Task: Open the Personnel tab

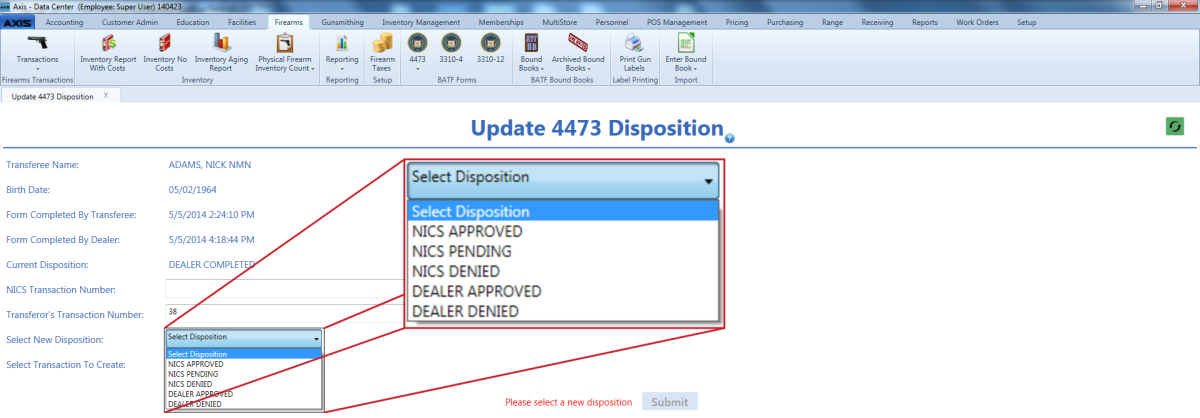Action: pos(611,21)
